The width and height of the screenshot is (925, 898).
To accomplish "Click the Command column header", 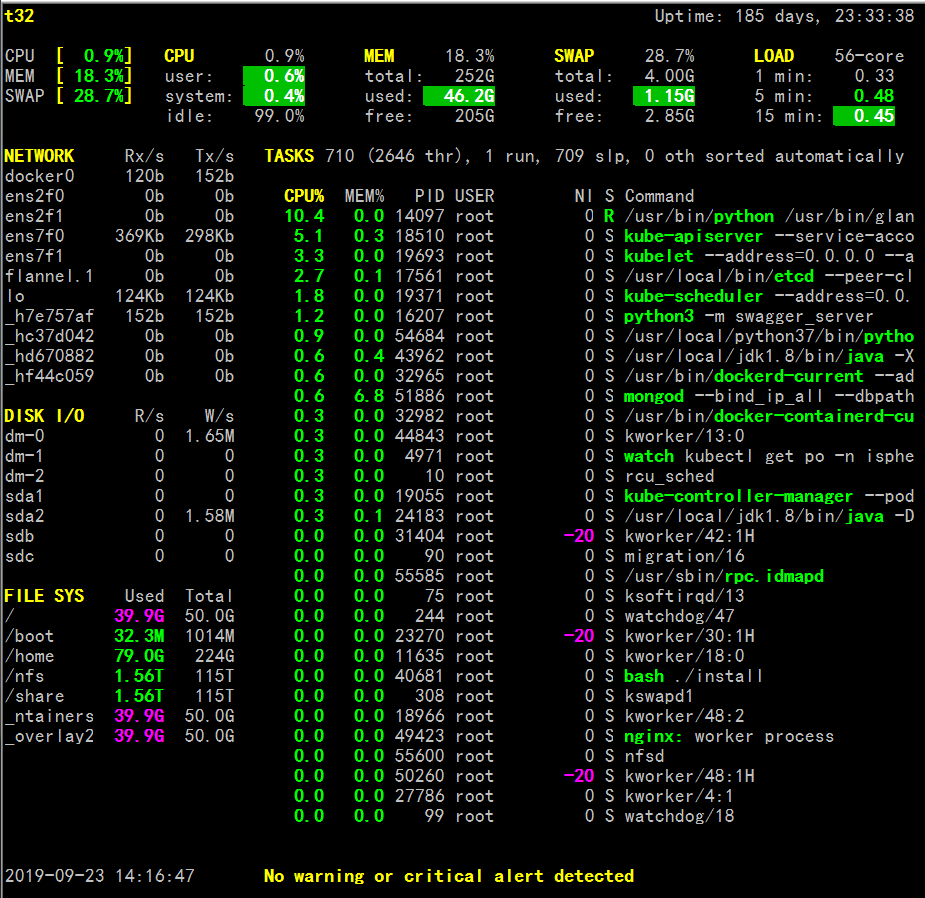I will 660,196.
